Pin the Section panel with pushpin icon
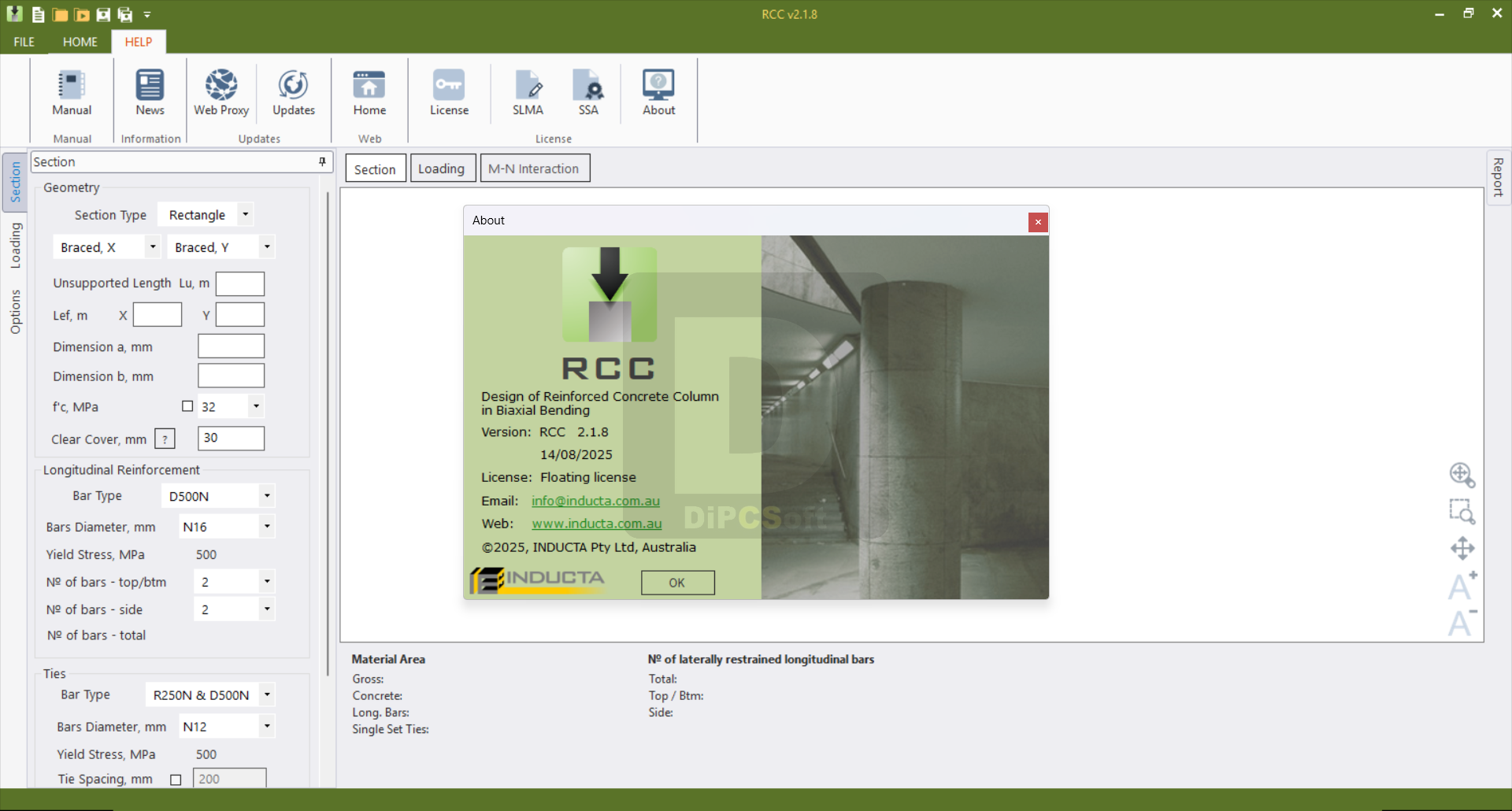Viewport: 1512px width, 811px height. tap(322, 161)
